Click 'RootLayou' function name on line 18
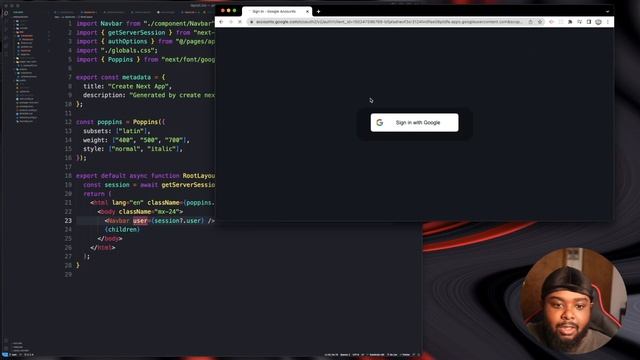The height and width of the screenshot is (360, 640). (199, 176)
